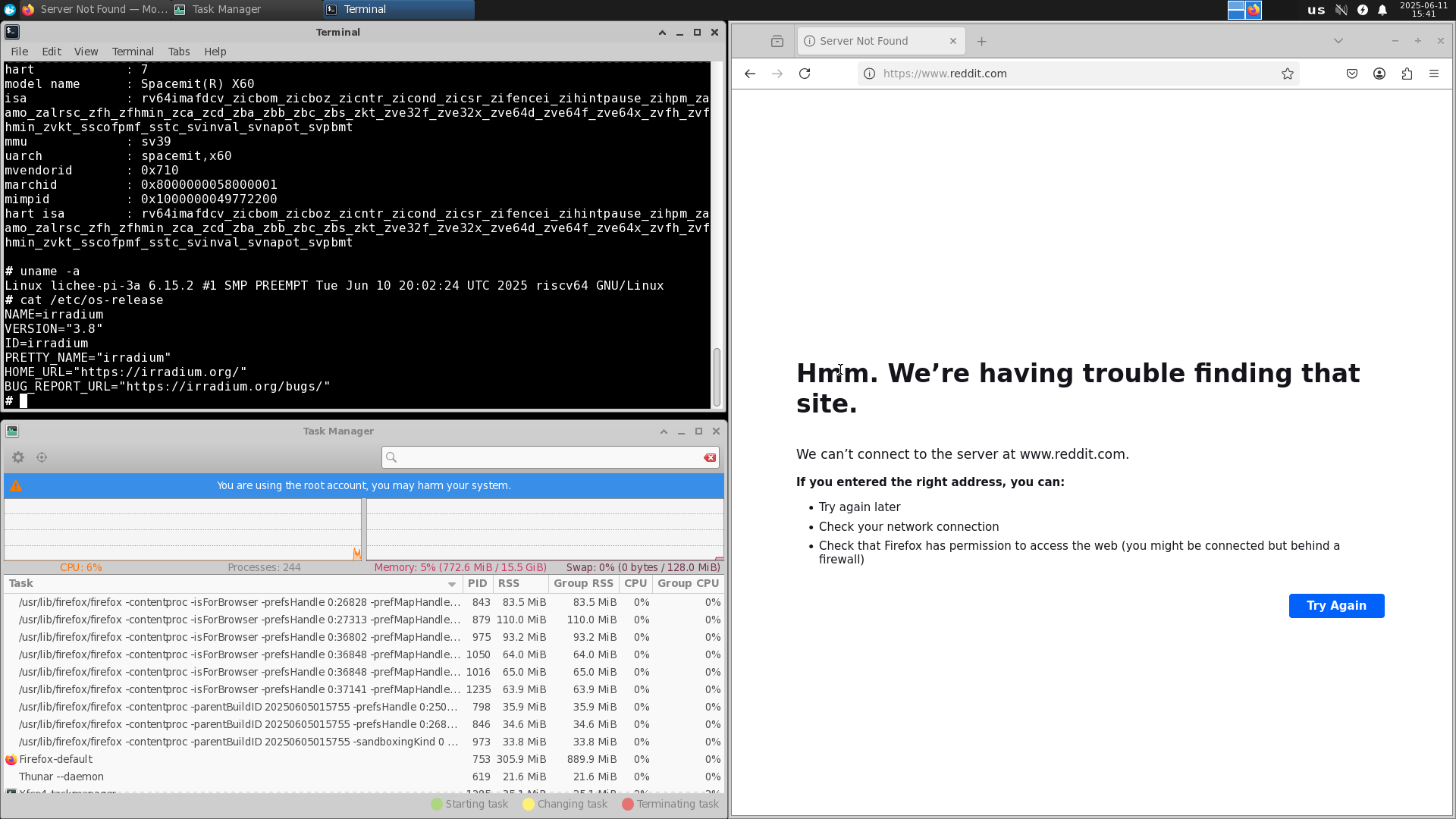Screen dimensions: 1456x819
Task: Open the Terminal menu in menu bar
Action: tap(133, 52)
